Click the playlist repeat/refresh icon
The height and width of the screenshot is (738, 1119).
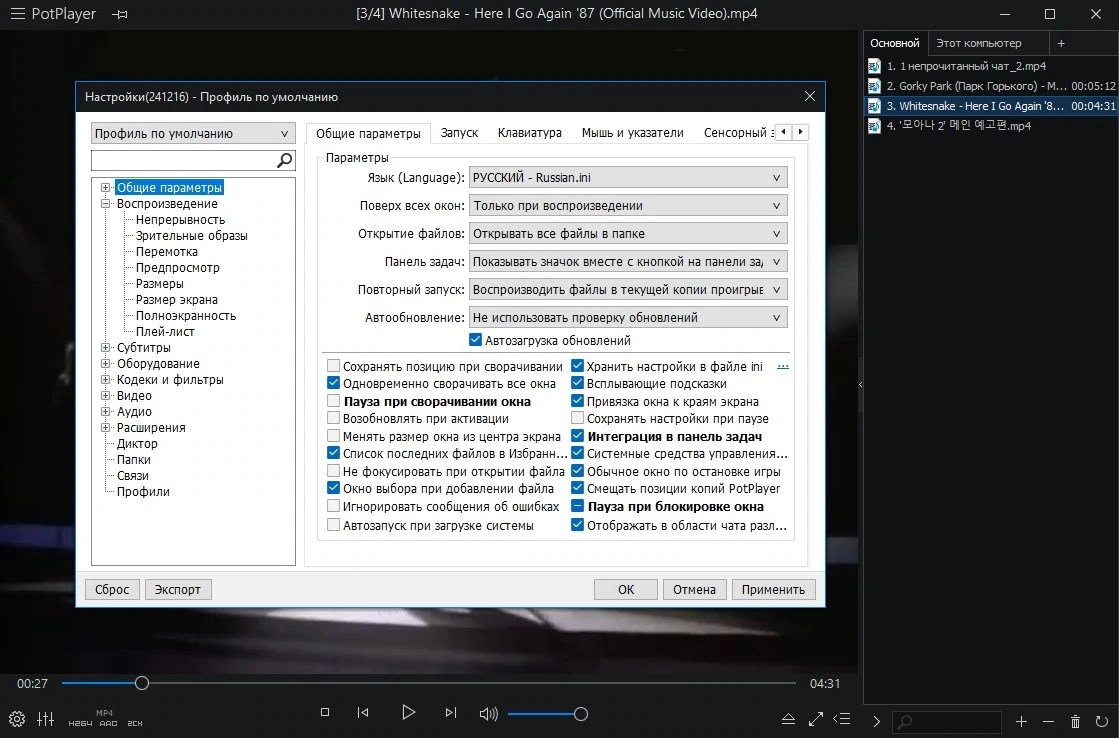[1102, 722]
